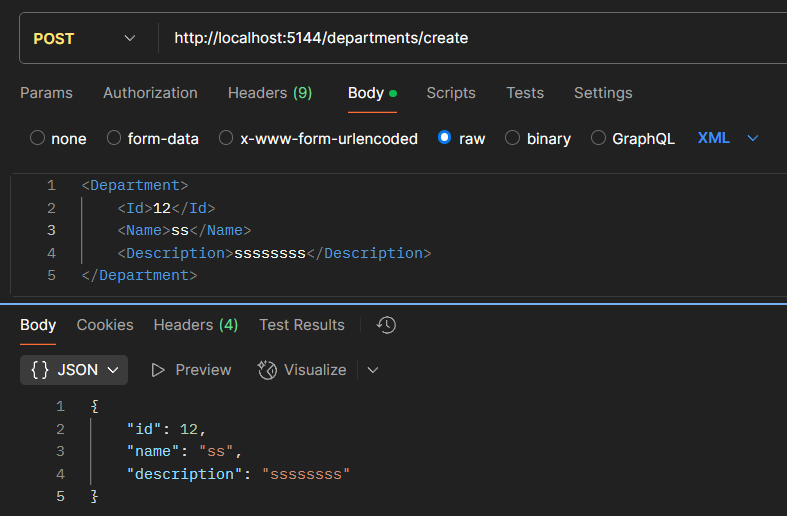Image resolution: width=787 pixels, height=516 pixels.
Task: Select the GraphQL body radio option
Action: (599, 138)
